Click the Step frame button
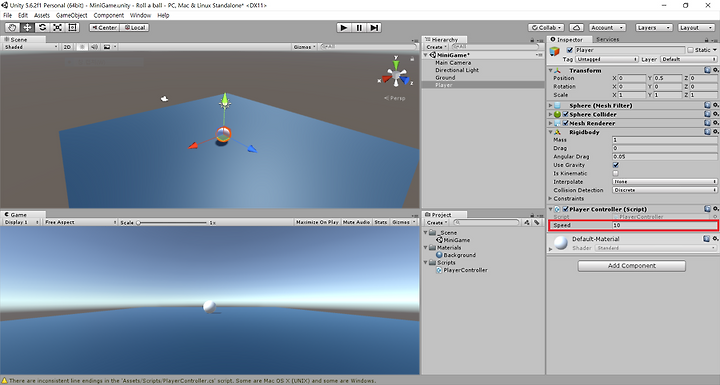This screenshot has height=385, width=720. point(374,28)
